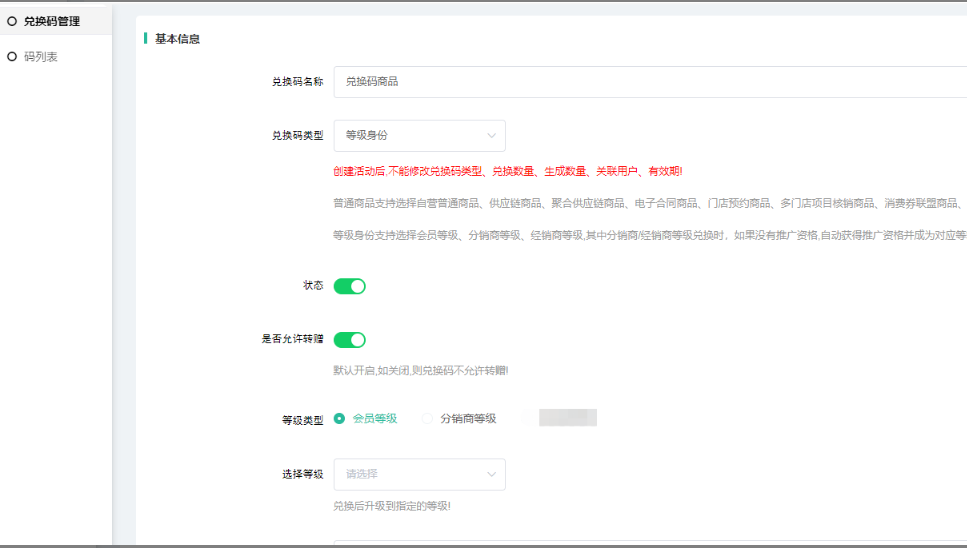Click the circle icon beside 兑换码管理
The width and height of the screenshot is (967, 548).
pos(12,21)
